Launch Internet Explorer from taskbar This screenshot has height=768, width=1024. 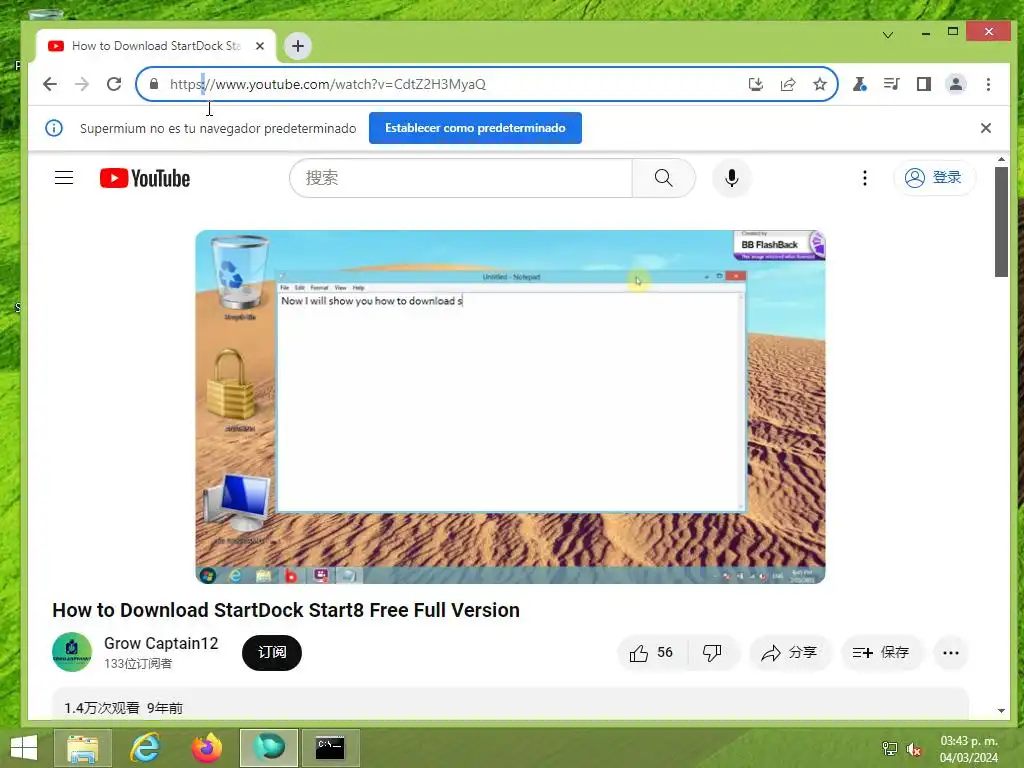(x=145, y=748)
